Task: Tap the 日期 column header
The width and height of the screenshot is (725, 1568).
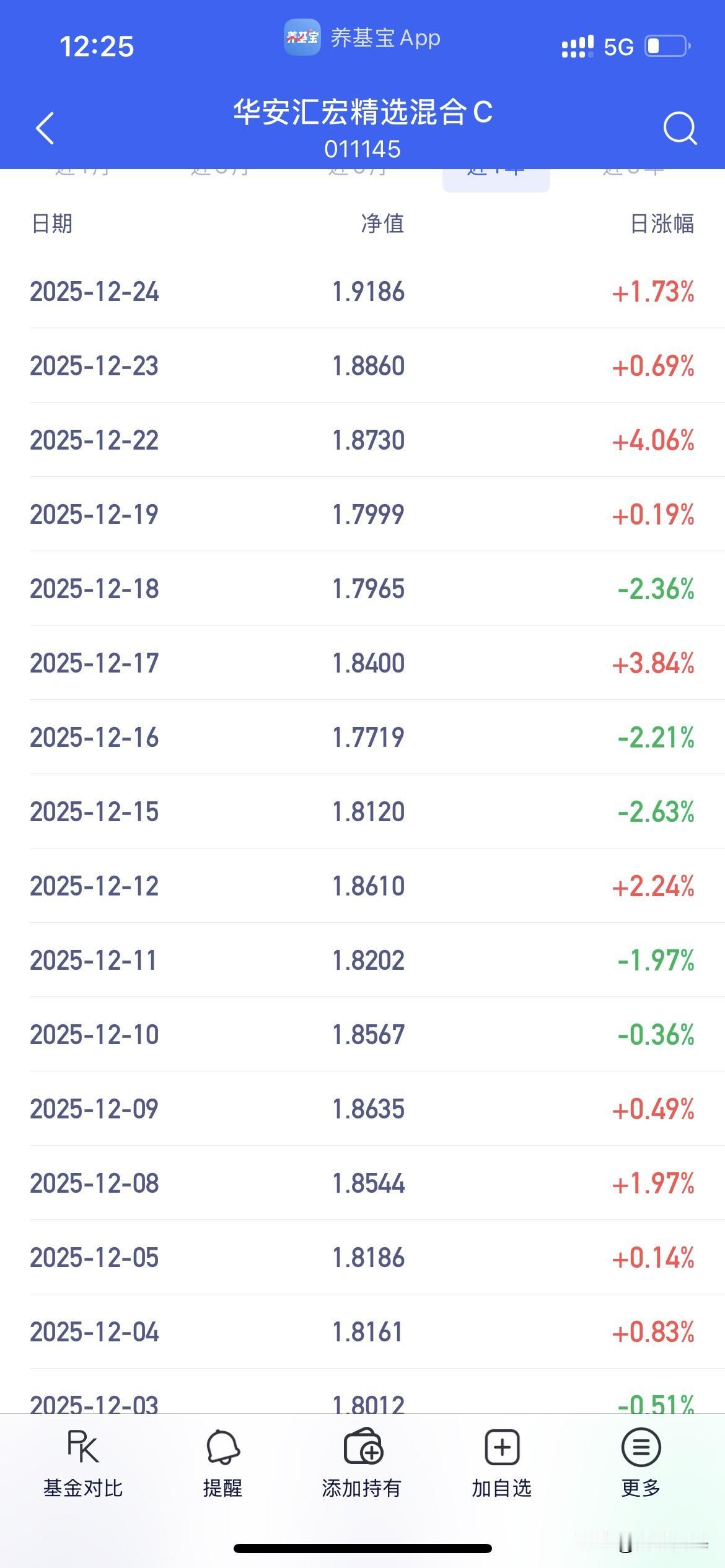Action: pos(52,224)
